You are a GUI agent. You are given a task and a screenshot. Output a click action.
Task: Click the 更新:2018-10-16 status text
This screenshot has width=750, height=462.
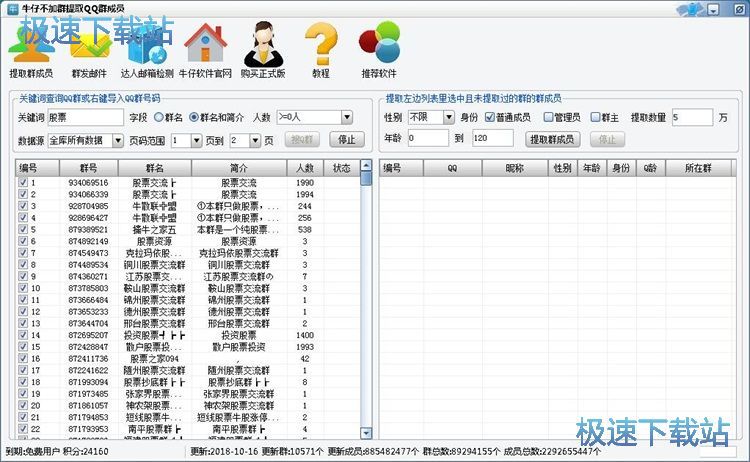tap(224, 451)
